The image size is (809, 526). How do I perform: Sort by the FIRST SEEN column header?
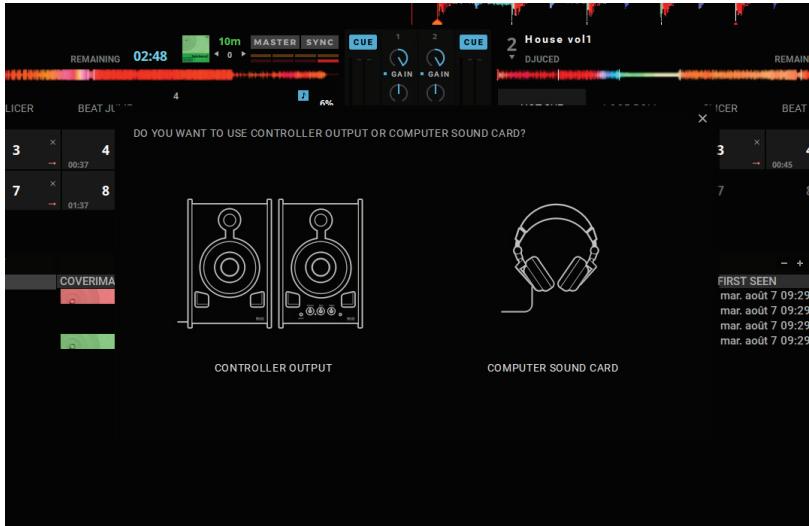[763, 281]
